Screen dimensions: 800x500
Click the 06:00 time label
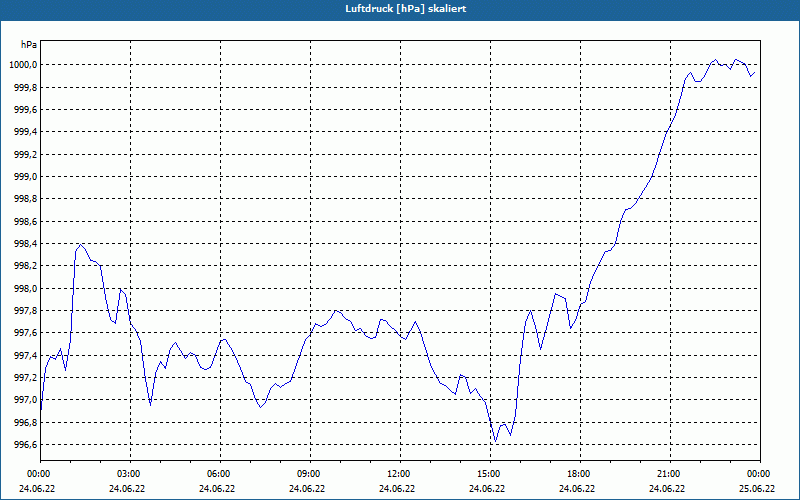[x=218, y=474]
